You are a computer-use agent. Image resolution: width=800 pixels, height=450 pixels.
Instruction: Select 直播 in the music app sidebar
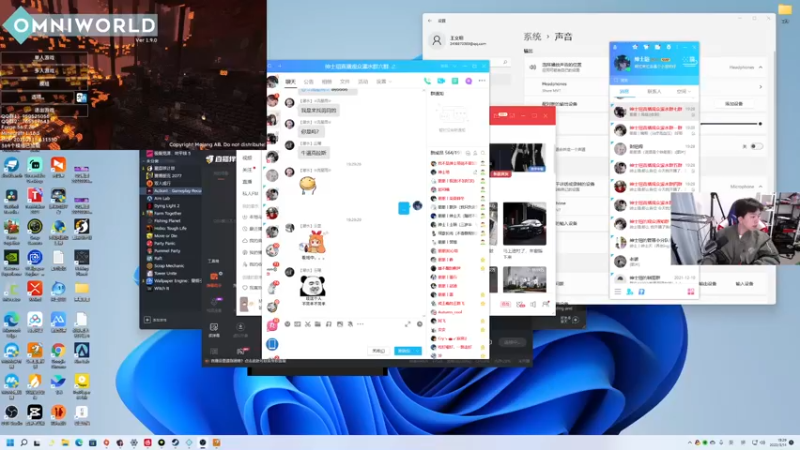[x=247, y=182]
